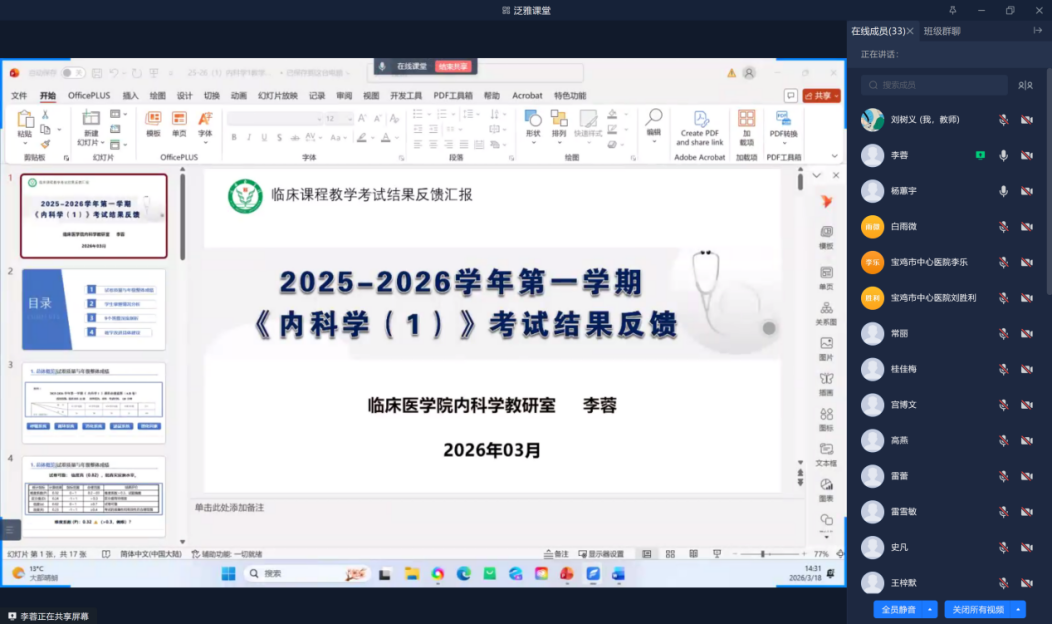Expand the 全员静音 dropdown arrow

pos(931,609)
